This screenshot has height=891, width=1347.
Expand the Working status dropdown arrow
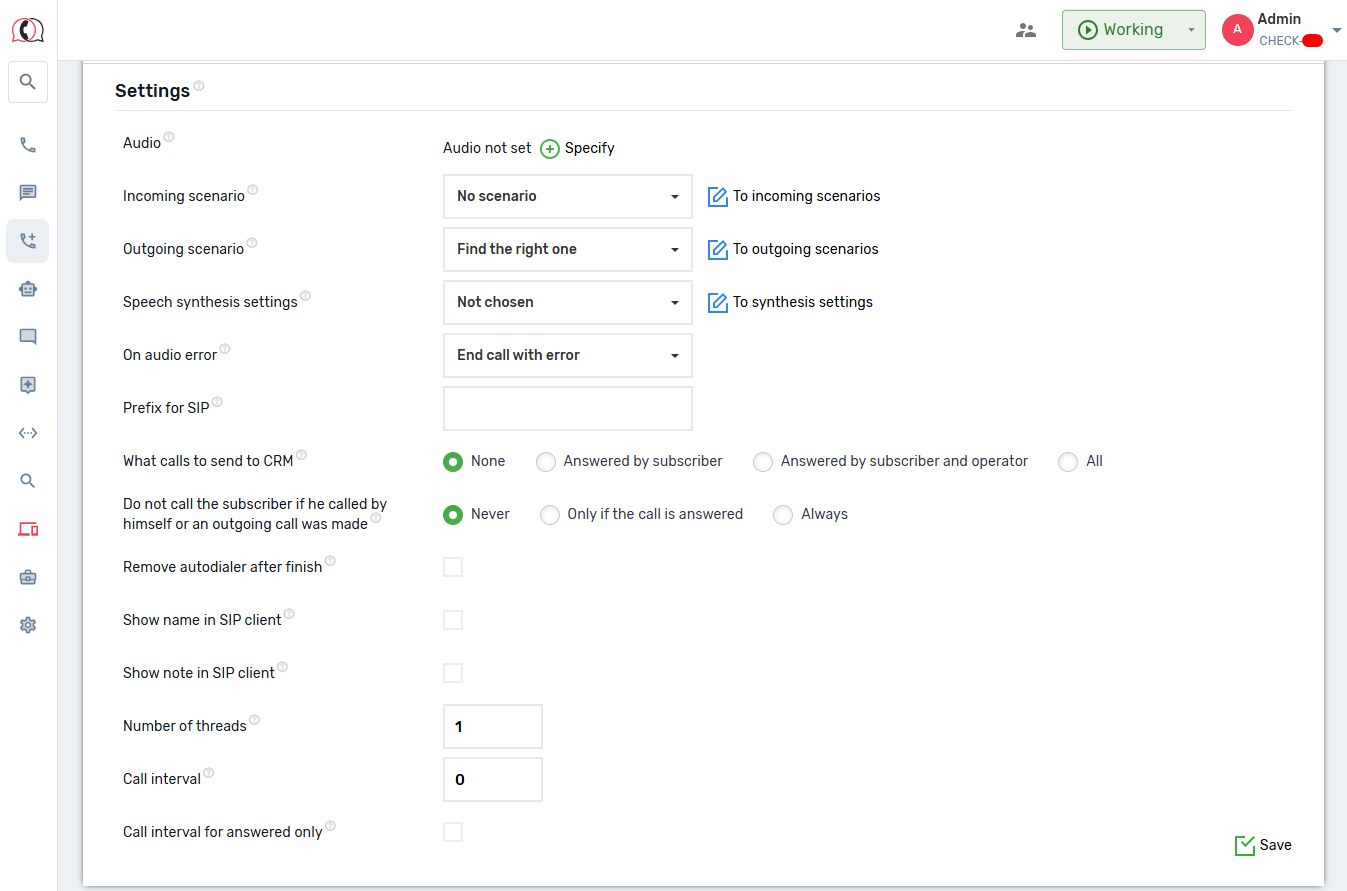(x=1190, y=30)
